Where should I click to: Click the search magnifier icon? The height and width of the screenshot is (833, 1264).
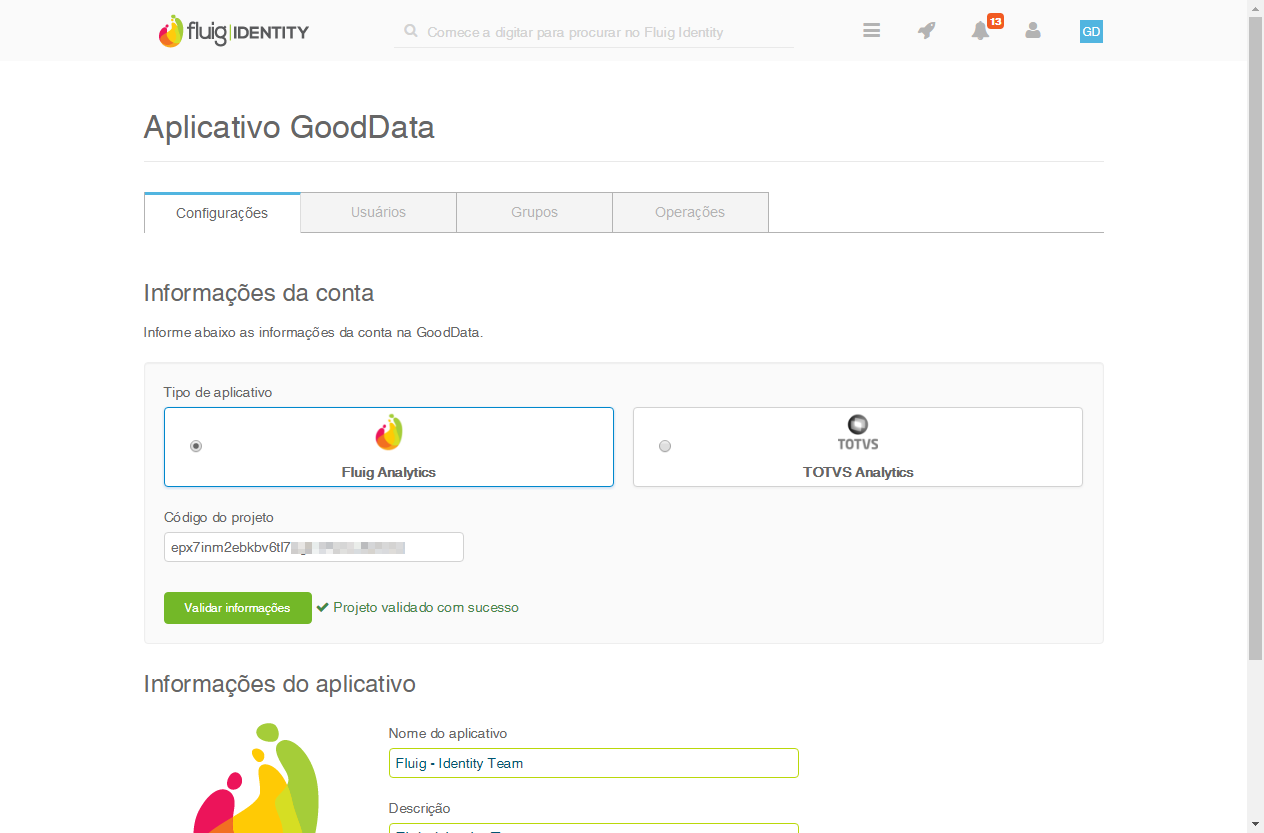(411, 31)
